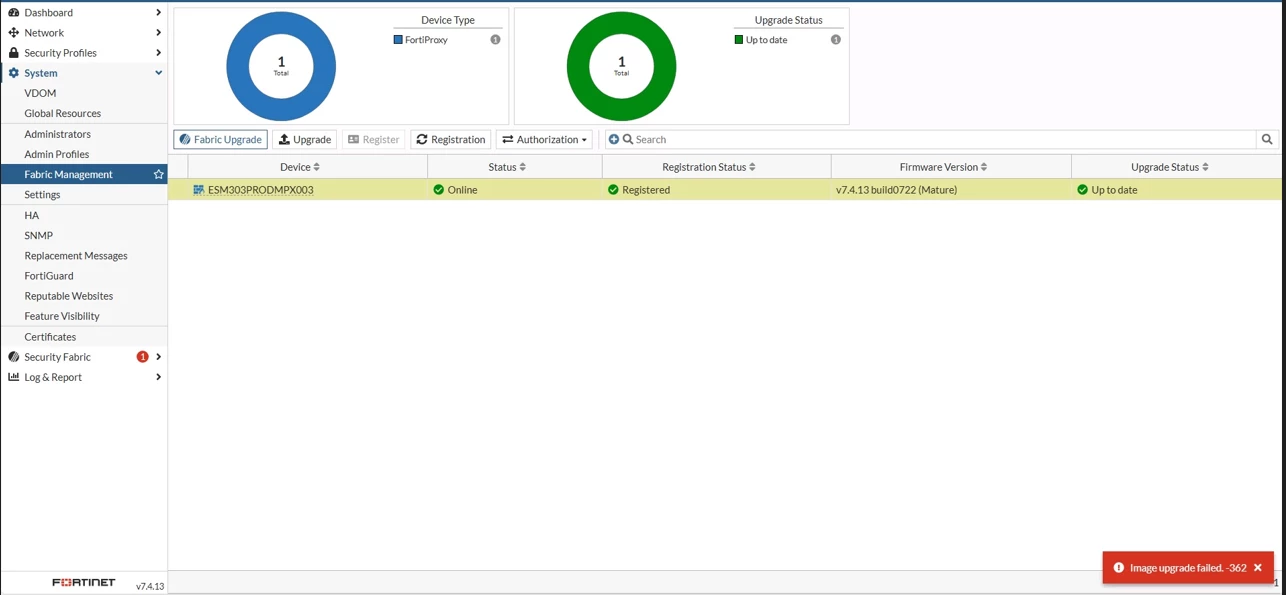Click the Up to date count badge in legend
Screen dimensions: 1286x595
pos(835,40)
